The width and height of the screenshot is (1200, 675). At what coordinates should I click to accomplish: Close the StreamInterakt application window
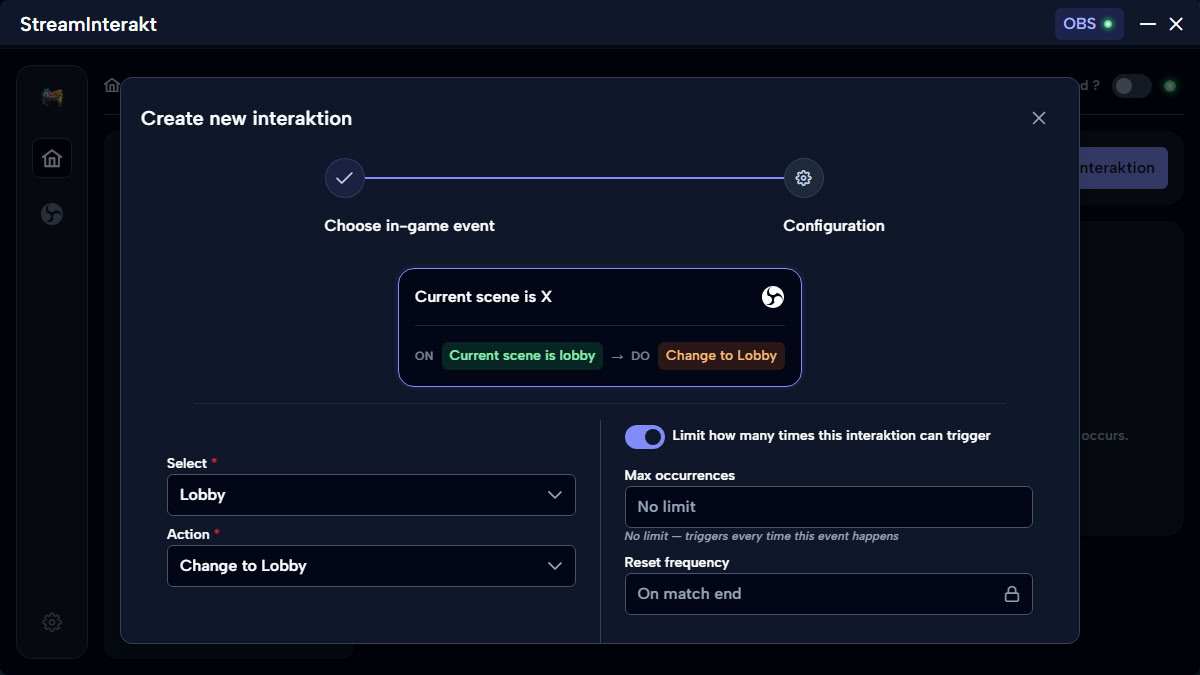(1176, 24)
